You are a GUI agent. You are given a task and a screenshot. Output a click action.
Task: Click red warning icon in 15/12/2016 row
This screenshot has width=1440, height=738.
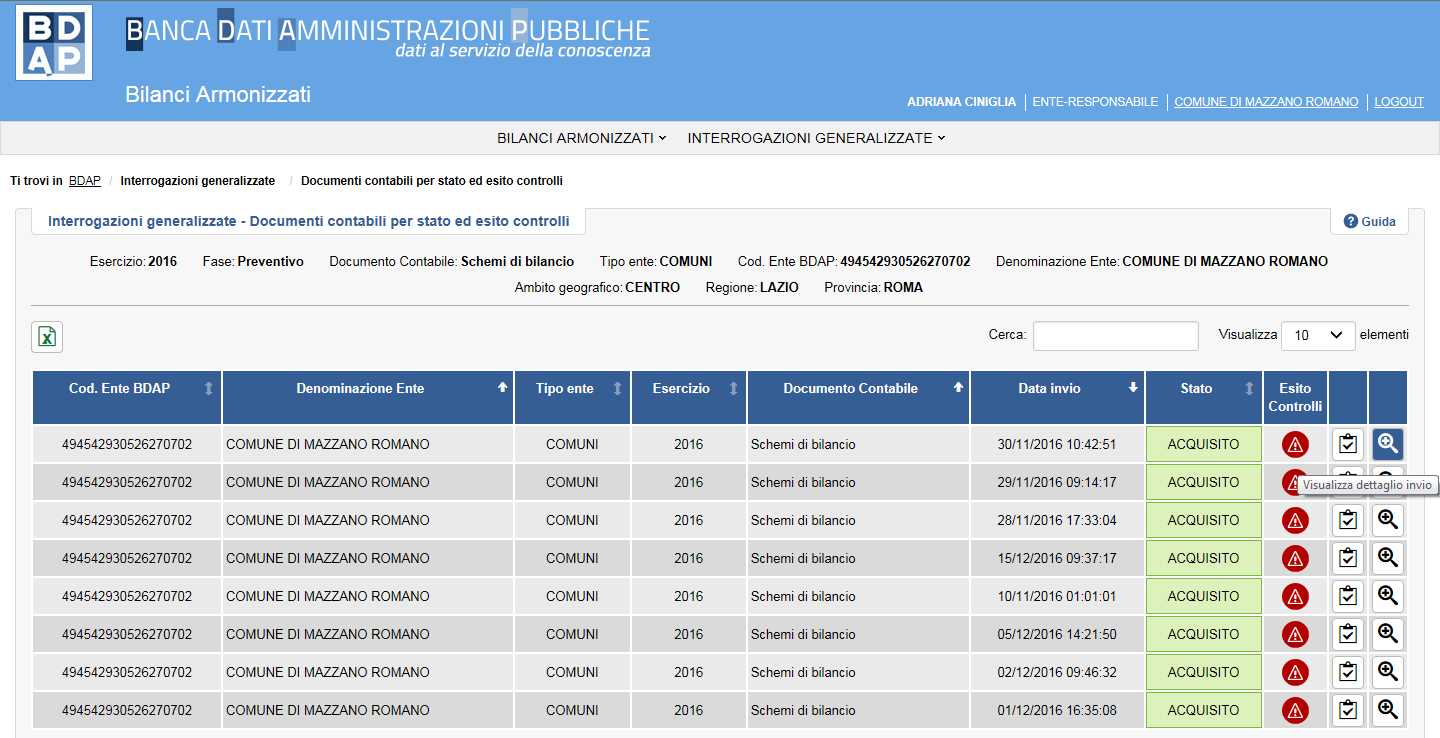(x=1295, y=558)
